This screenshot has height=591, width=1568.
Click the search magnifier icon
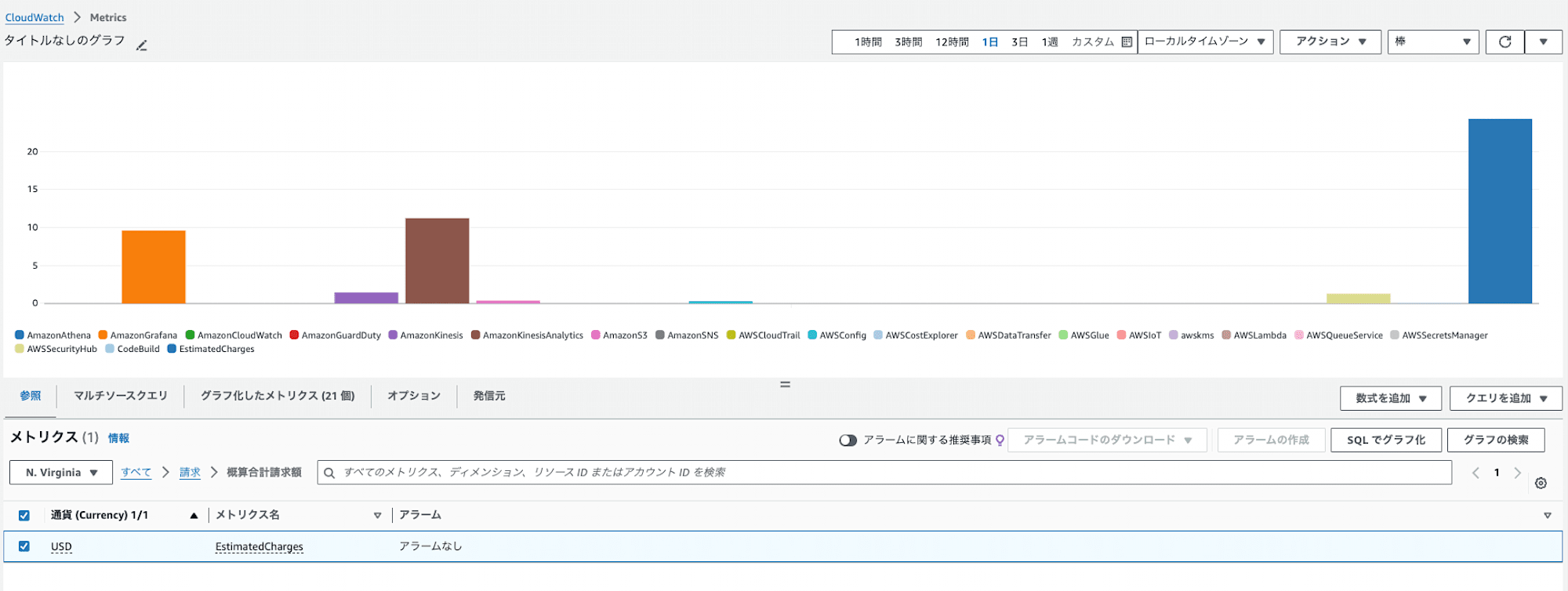point(329,473)
